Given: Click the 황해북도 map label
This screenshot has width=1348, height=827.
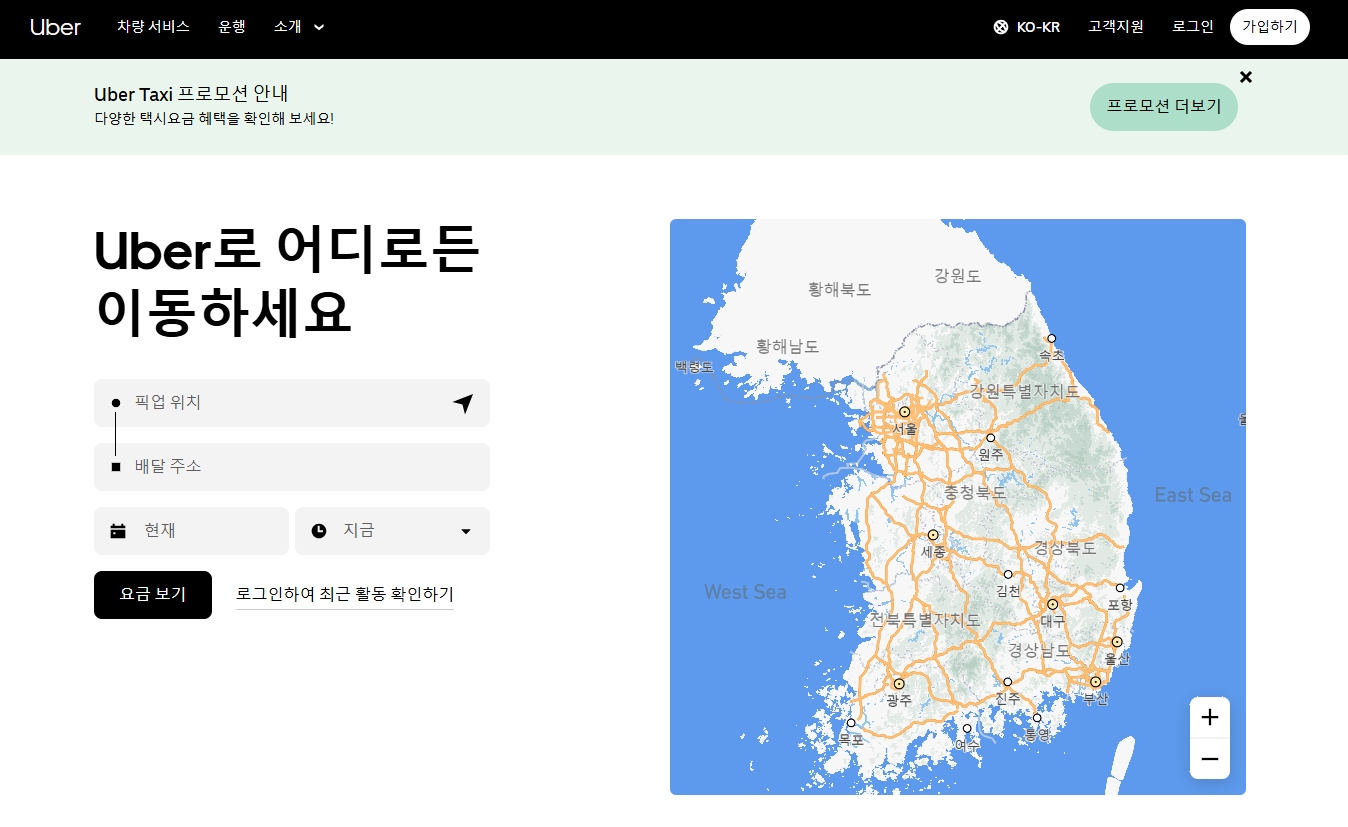Looking at the screenshot, I should click(x=840, y=289).
